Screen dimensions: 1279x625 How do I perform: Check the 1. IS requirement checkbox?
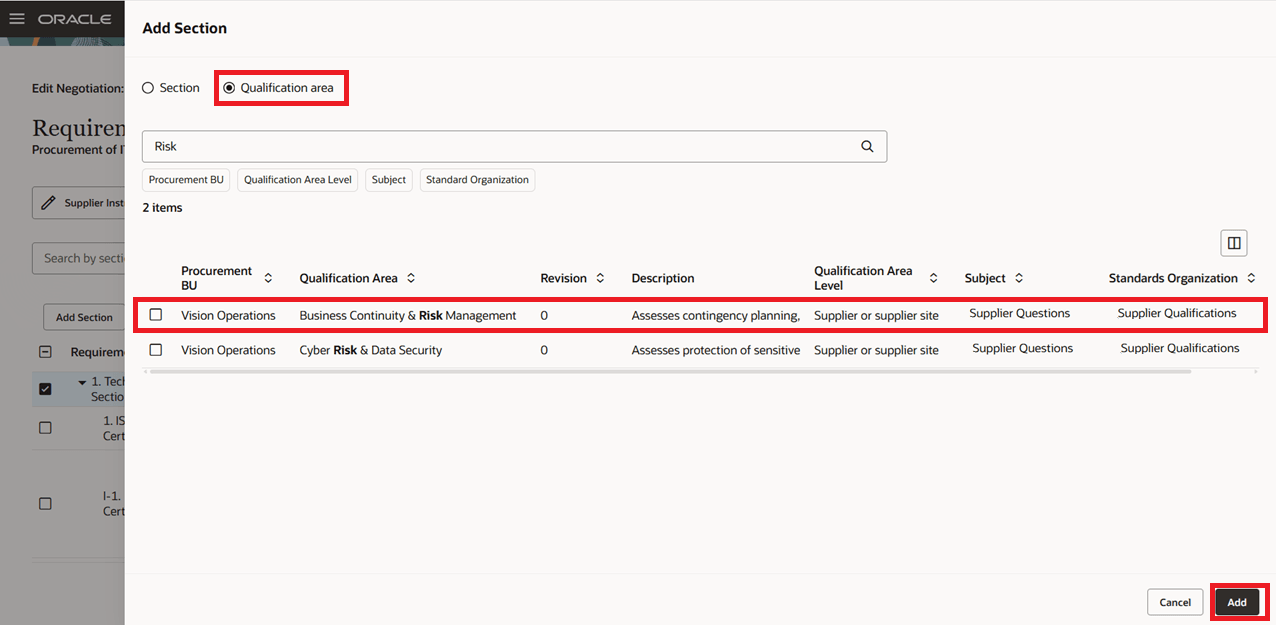click(45, 427)
